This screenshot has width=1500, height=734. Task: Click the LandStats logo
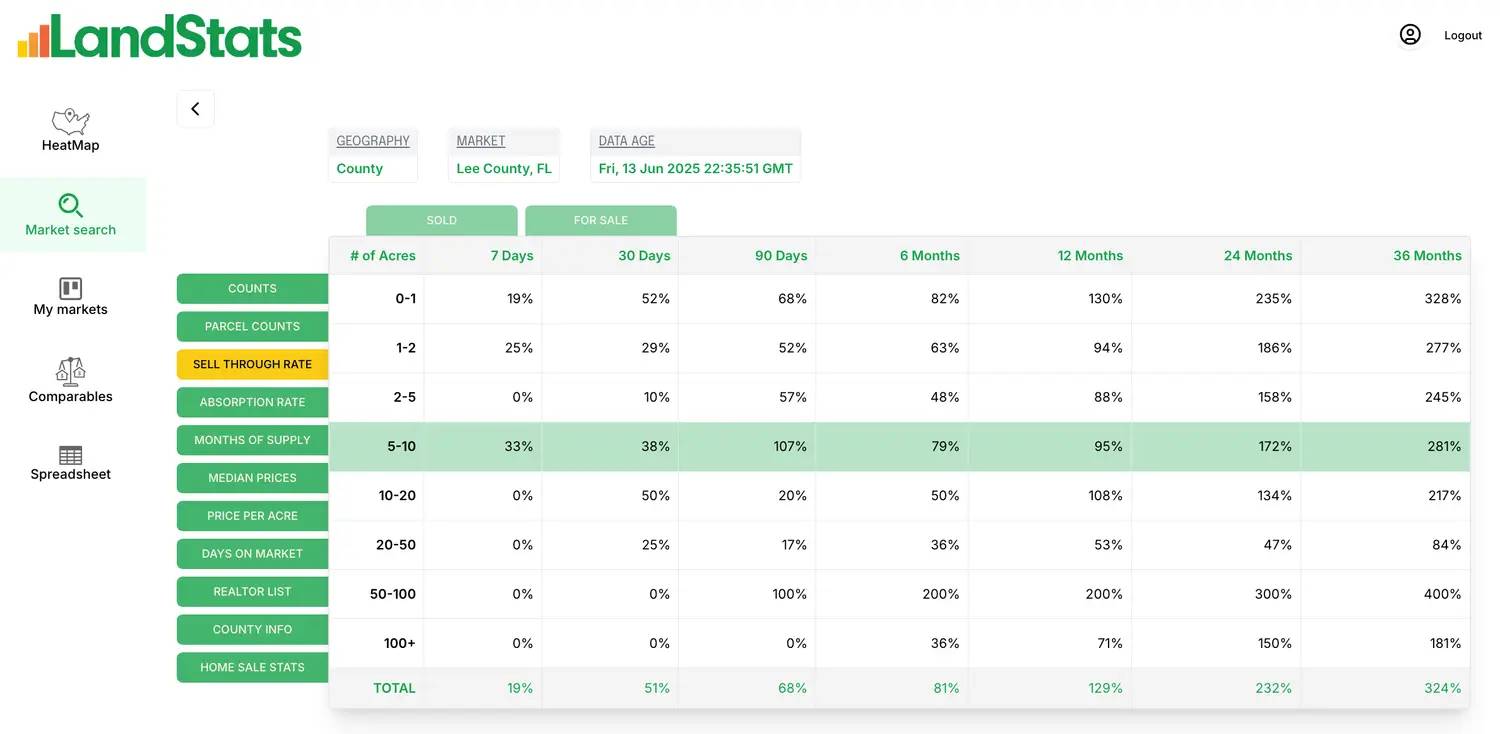[160, 37]
